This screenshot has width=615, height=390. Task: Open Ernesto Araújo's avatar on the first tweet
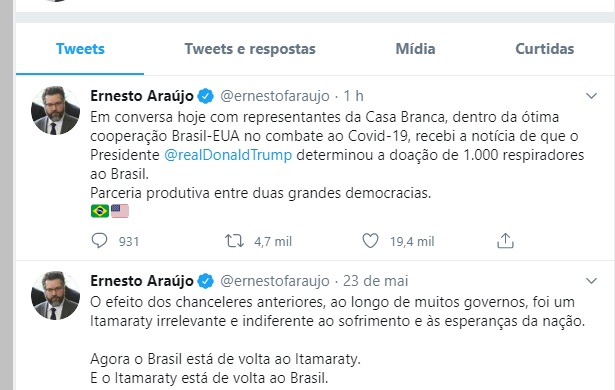point(55,110)
